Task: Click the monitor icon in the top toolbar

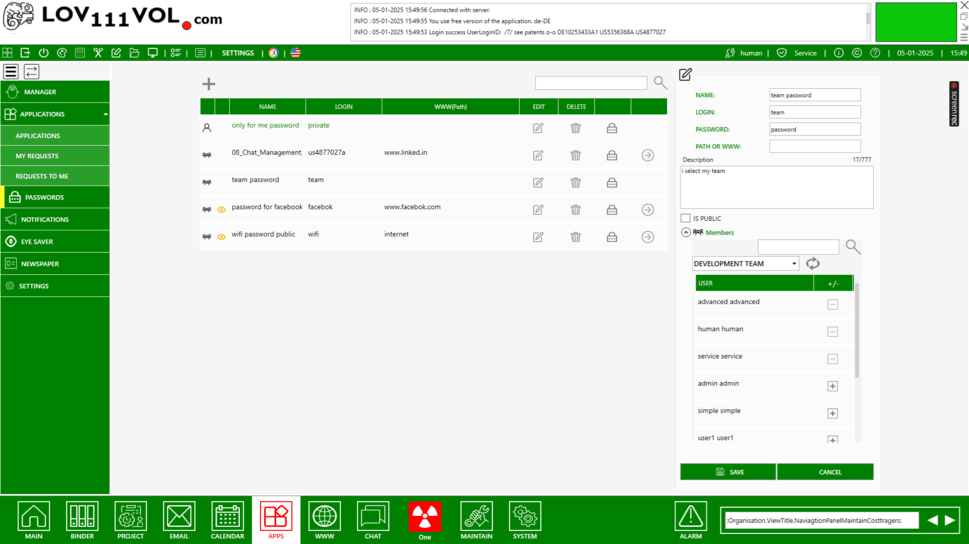Action: point(153,53)
